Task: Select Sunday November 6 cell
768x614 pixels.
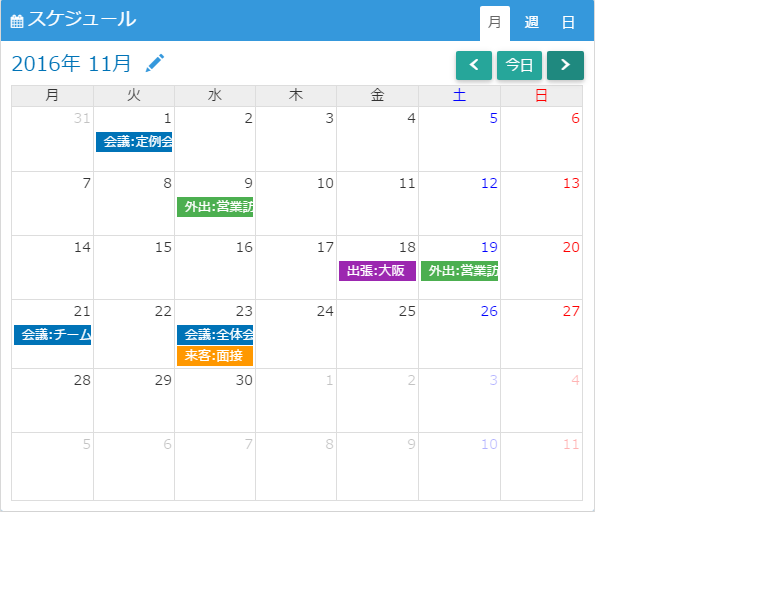Action: (x=541, y=139)
